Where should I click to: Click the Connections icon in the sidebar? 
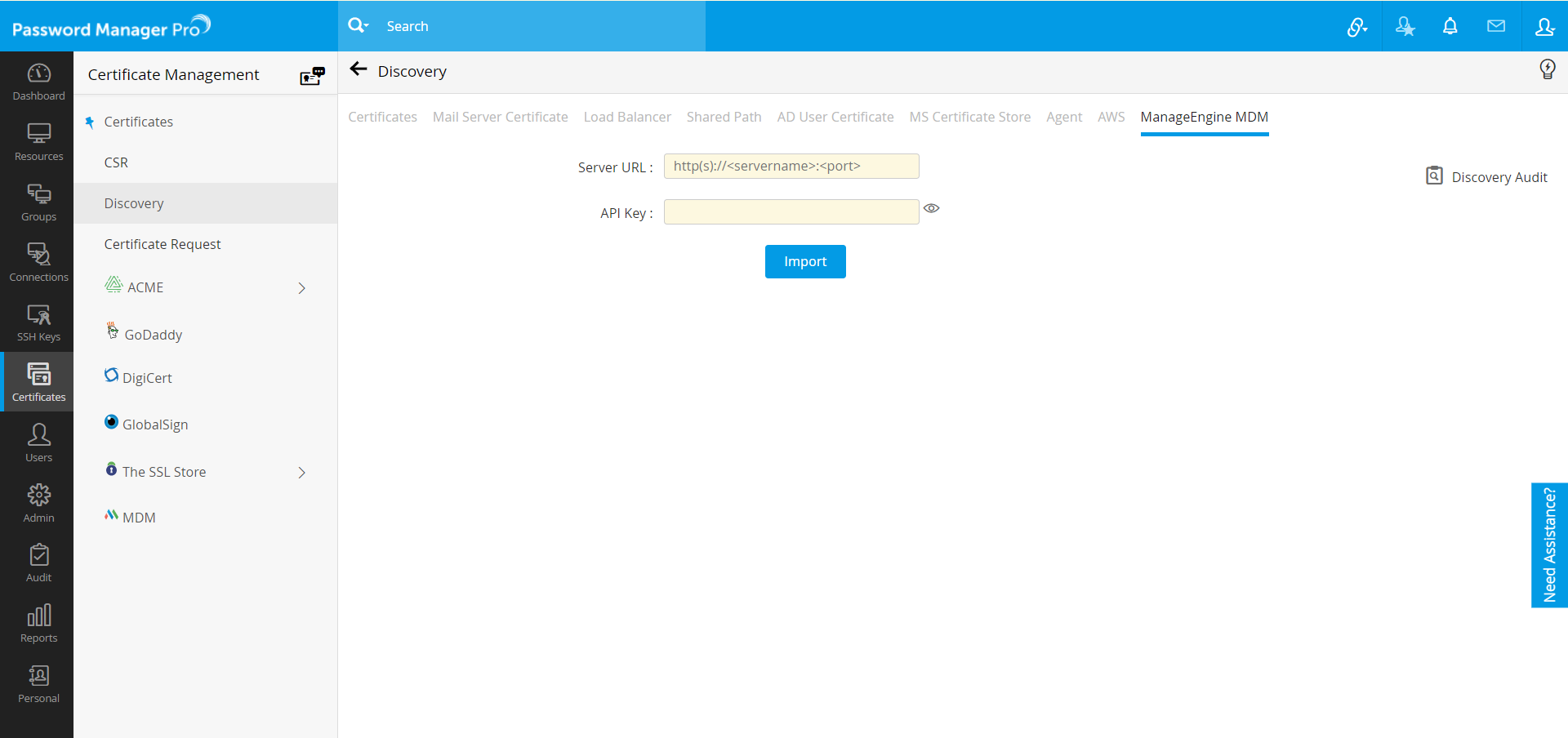click(38, 259)
